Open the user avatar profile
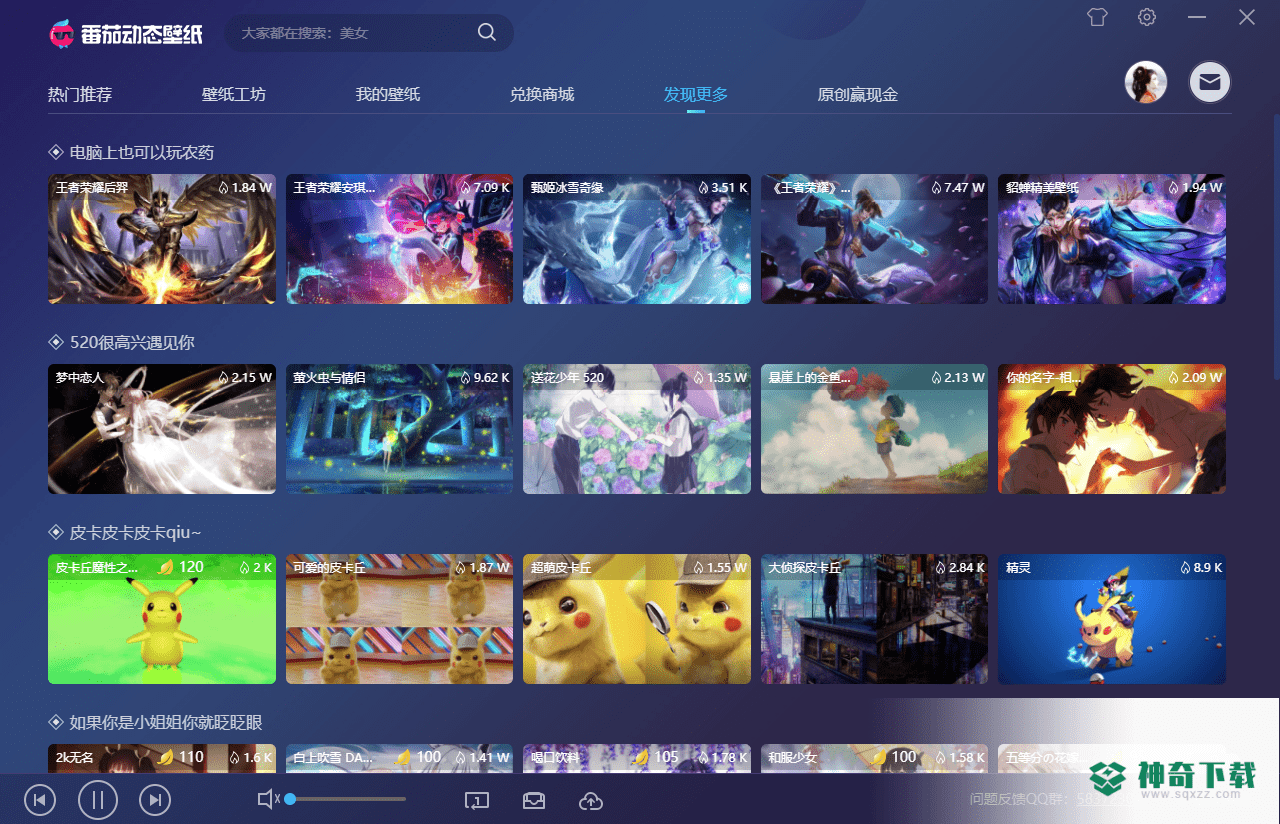The image size is (1280, 824). tap(1146, 82)
